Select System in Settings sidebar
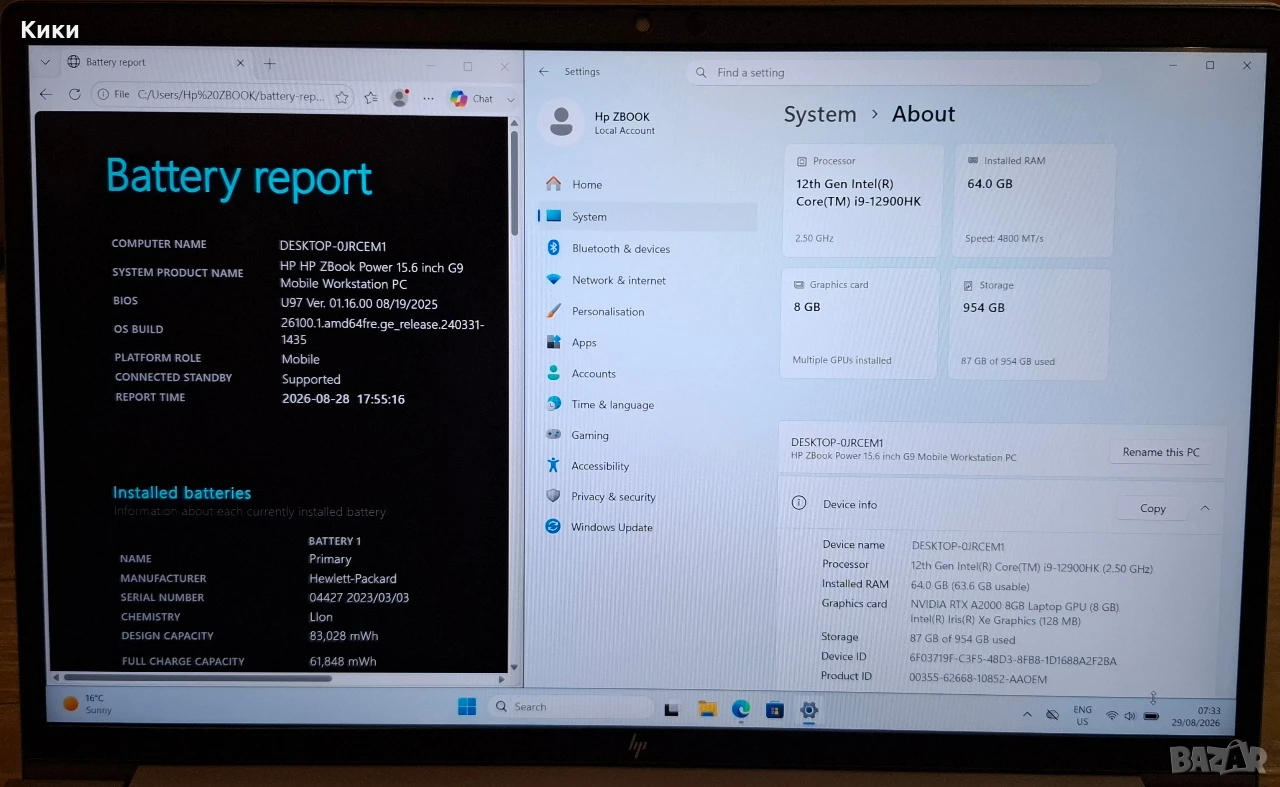This screenshot has height=787, width=1280. point(647,216)
